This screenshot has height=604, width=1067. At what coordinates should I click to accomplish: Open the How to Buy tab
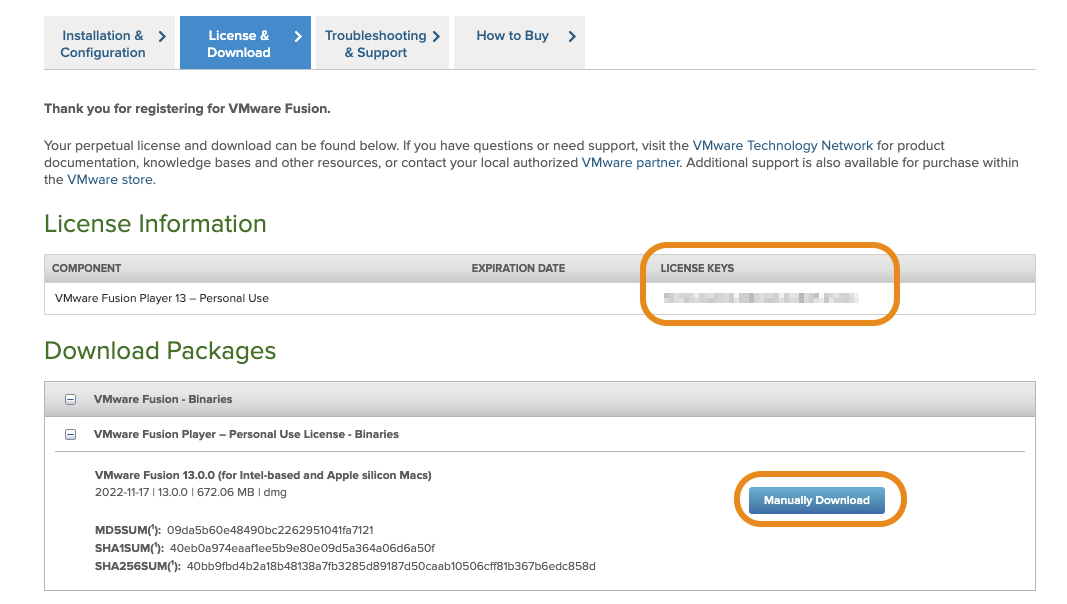coord(512,36)
